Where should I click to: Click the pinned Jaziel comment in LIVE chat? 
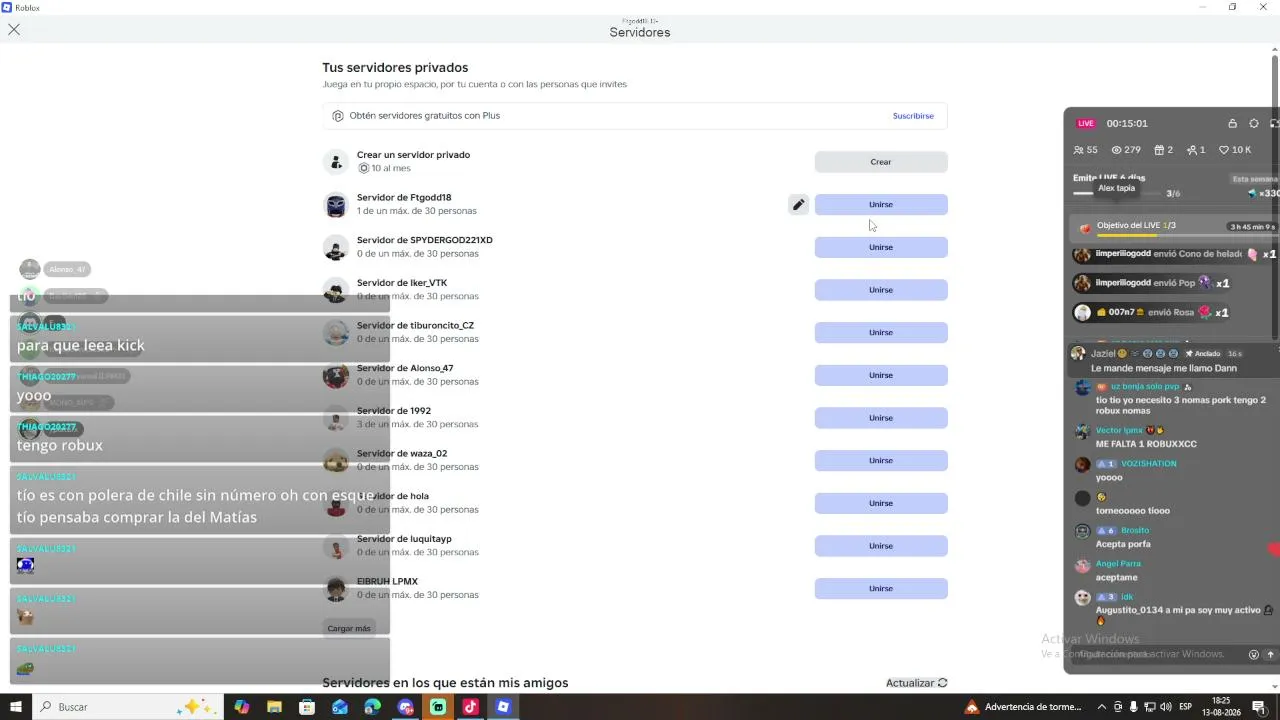point(1172,361)
